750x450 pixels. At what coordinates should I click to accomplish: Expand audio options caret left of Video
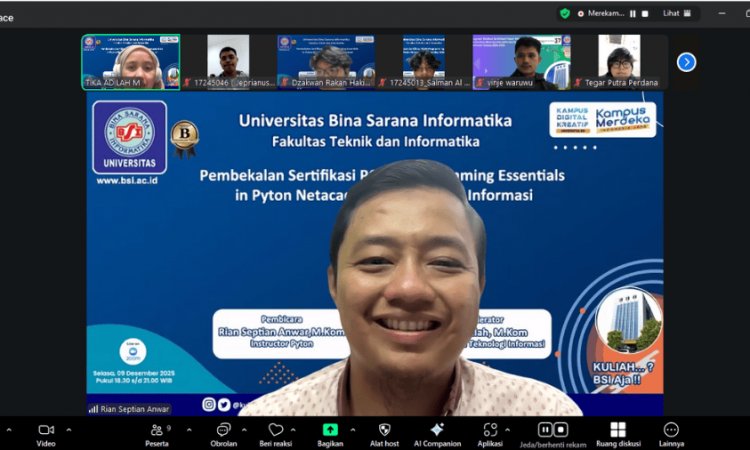(8, 430)
